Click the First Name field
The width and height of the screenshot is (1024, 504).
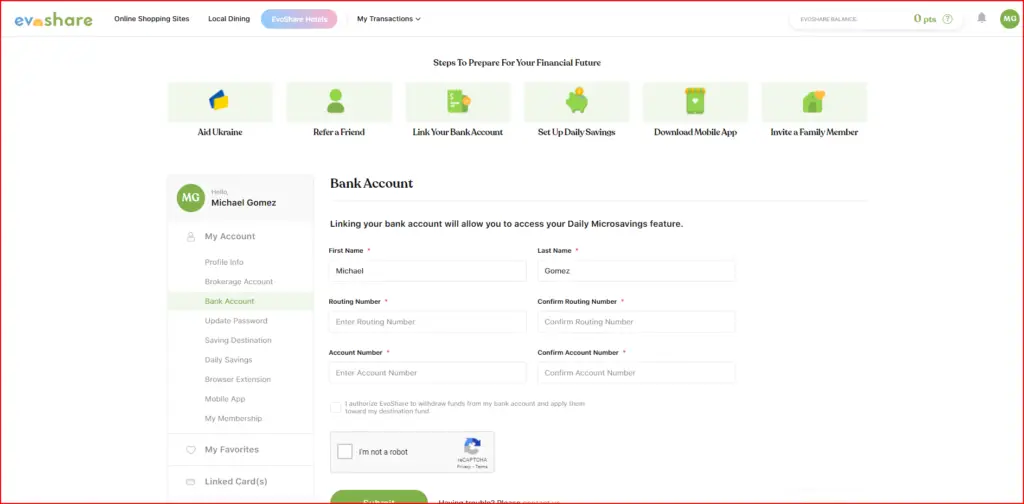click(428, 271)
